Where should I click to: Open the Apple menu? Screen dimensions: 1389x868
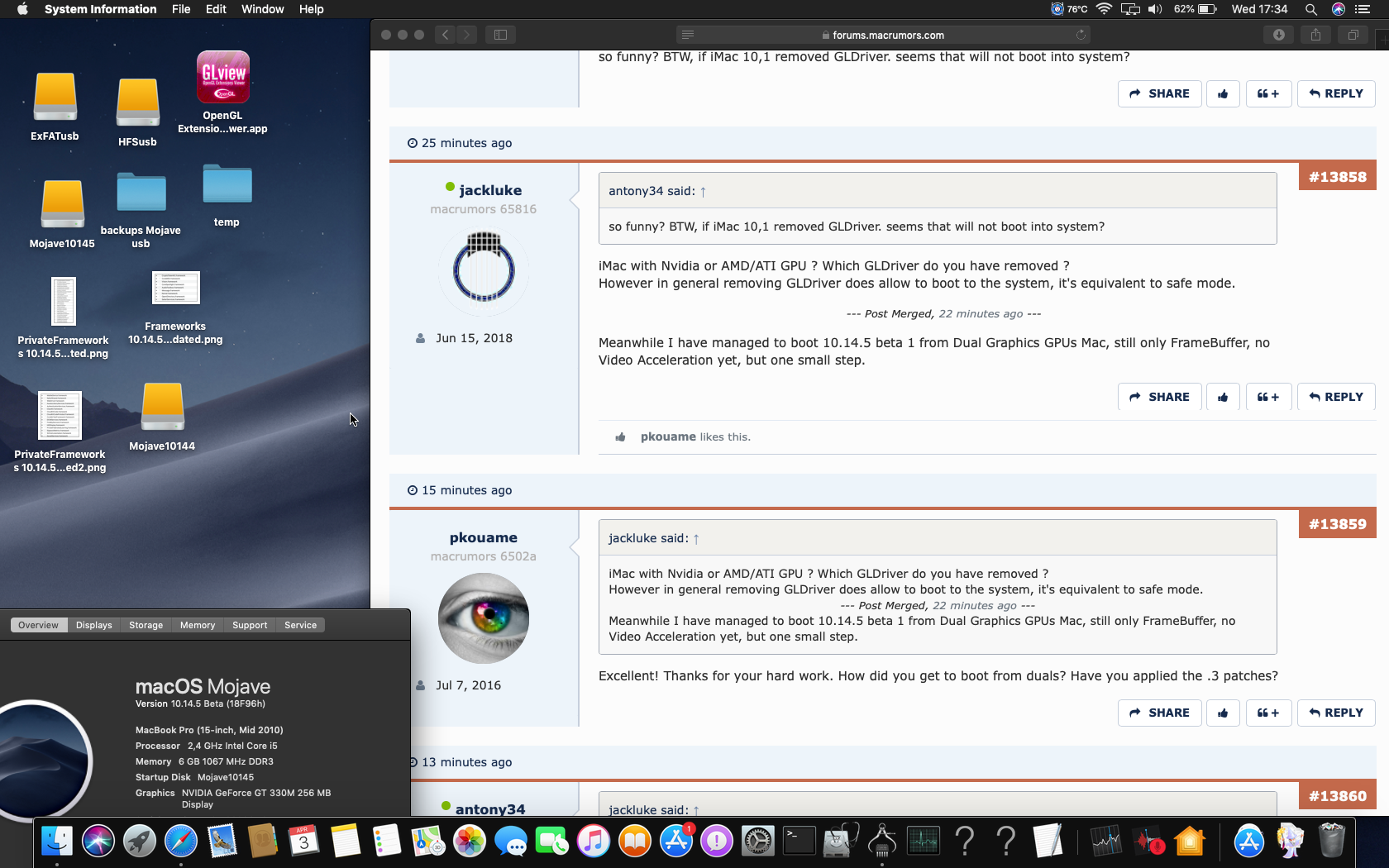coord(22,9)
